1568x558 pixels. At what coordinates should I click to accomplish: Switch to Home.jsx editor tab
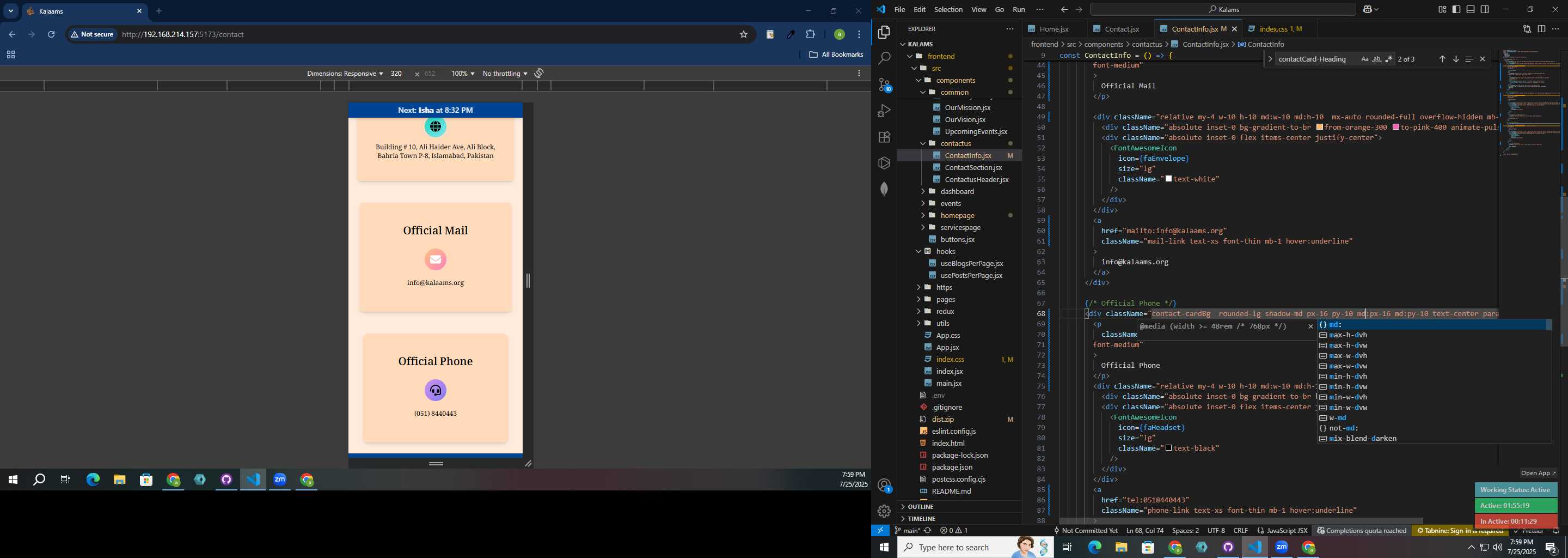coord(1054,29)
